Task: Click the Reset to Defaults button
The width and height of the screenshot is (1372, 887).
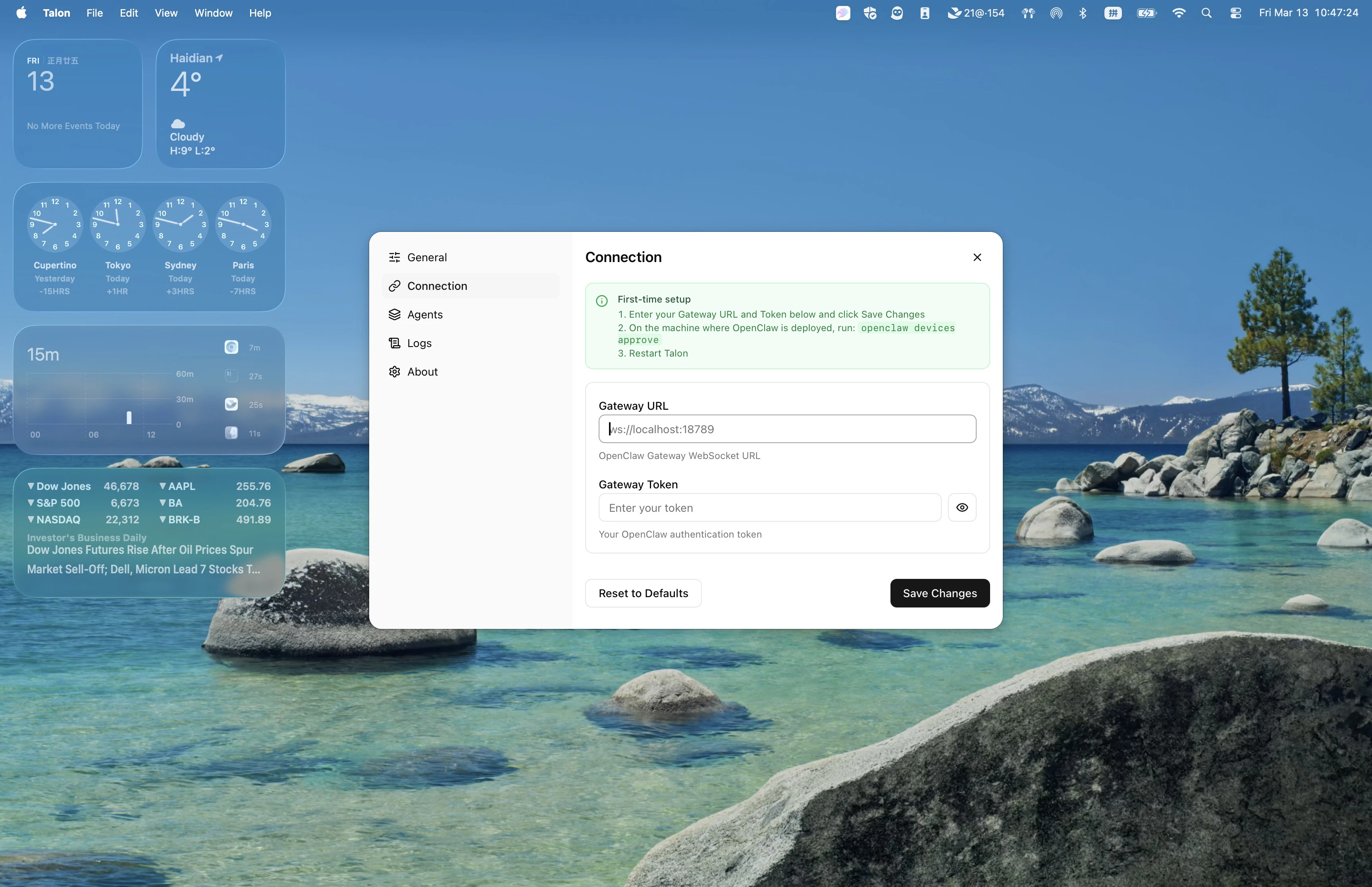Action: click(x=643, y=593)
